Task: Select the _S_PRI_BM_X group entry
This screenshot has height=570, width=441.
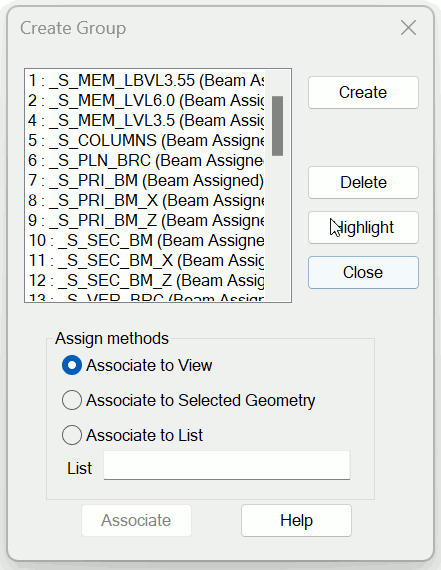Action: click(146, 201)
